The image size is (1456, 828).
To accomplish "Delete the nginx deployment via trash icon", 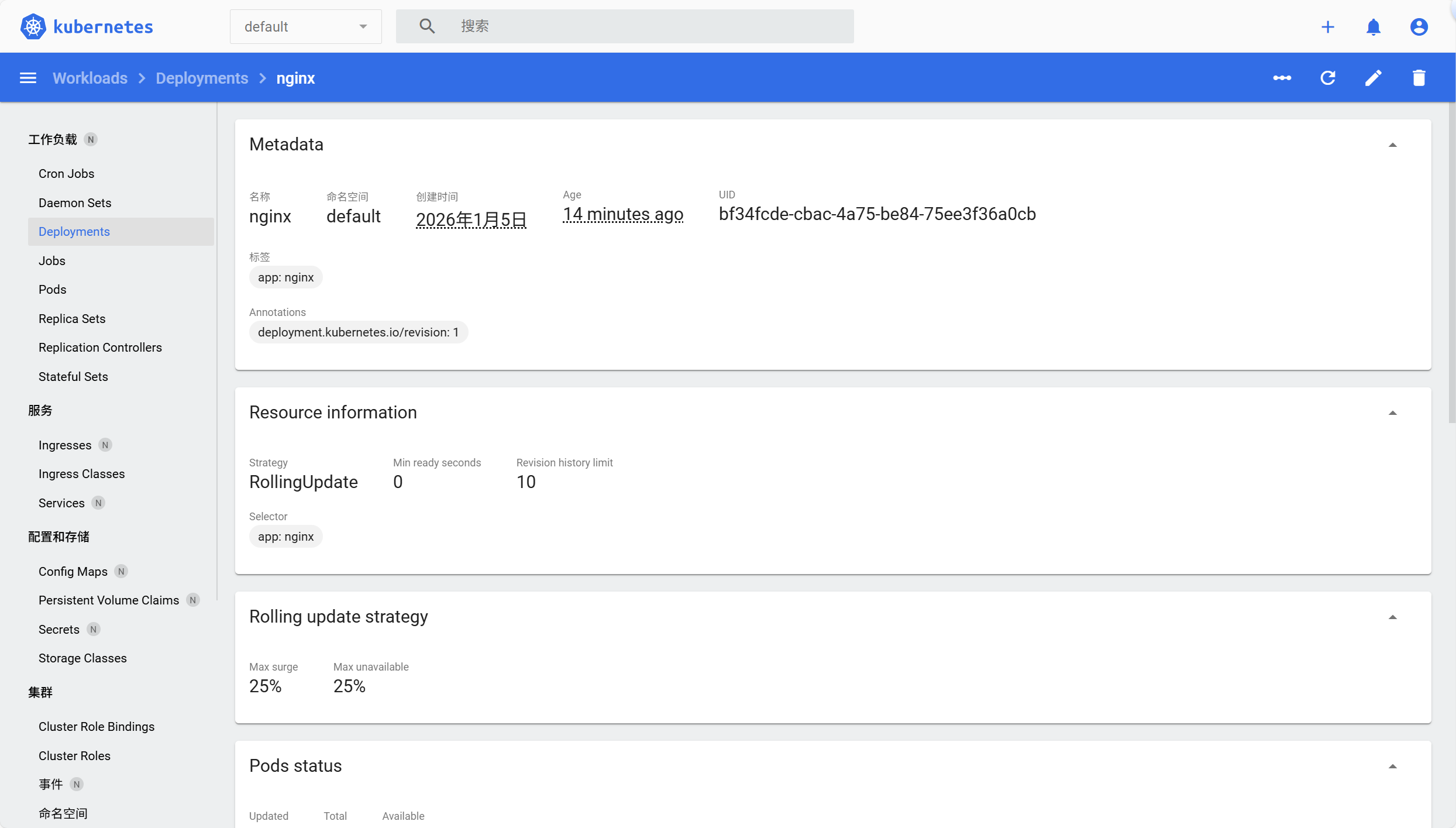I will pyautogui.click(x=1419, y=78).
